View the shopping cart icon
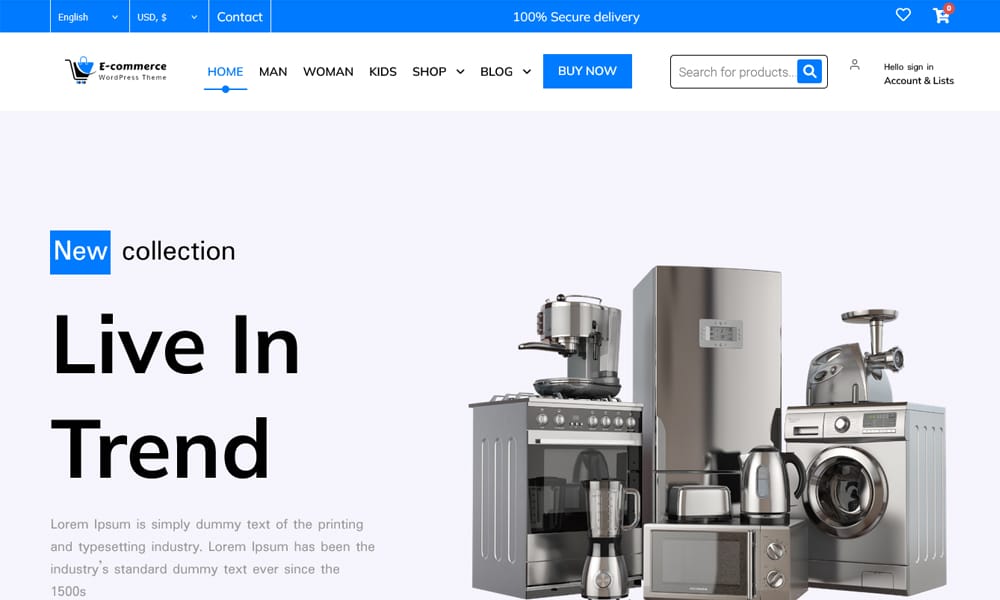The width and height of the screenshot is (1000, 600). coord(938,17)
